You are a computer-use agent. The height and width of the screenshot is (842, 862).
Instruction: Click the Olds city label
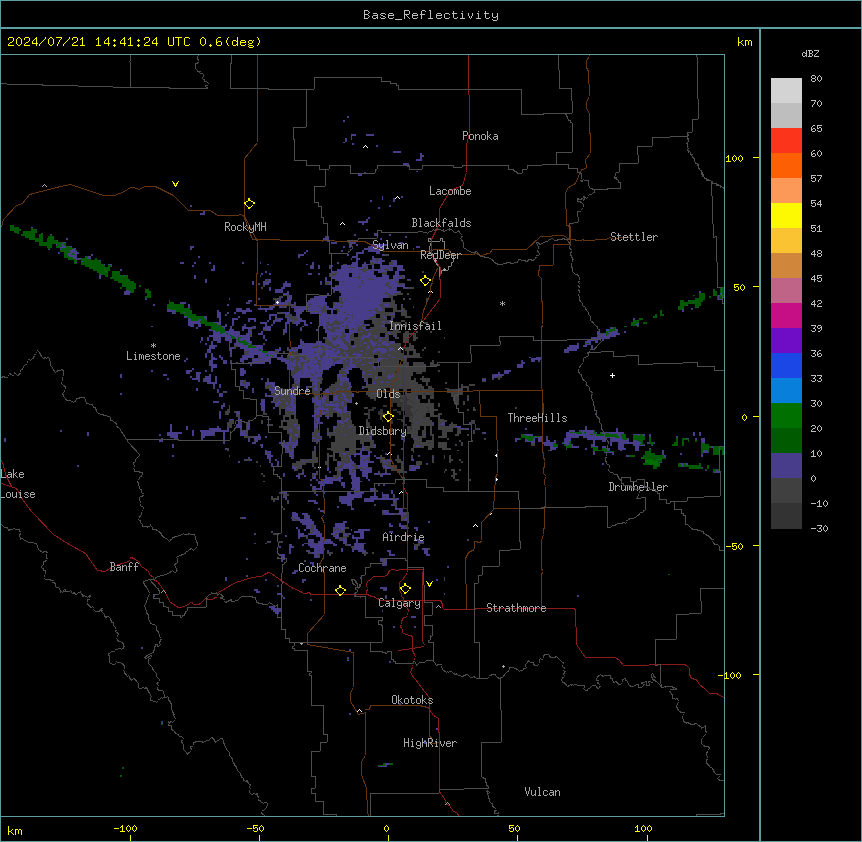[388, 394]
